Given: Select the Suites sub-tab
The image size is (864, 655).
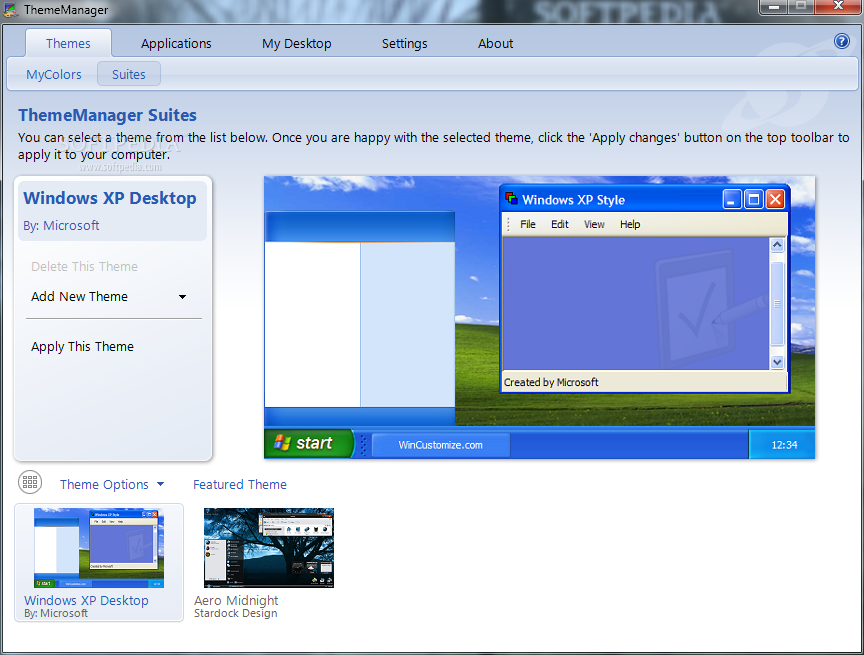Looking at the screenshot, I should [x=129, y=74].
